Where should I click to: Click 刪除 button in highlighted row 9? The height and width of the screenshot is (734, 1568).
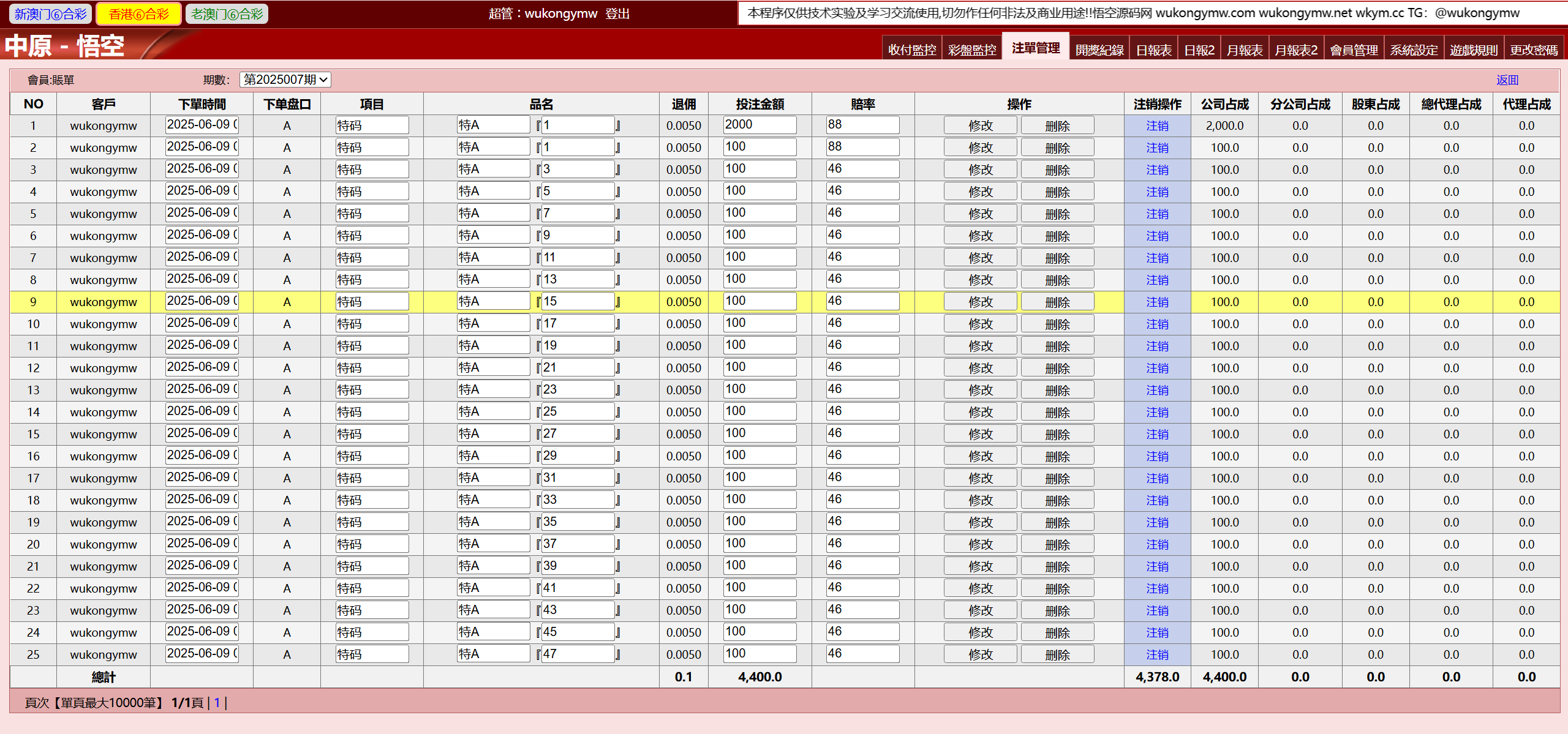click(x=1057, y=302)
